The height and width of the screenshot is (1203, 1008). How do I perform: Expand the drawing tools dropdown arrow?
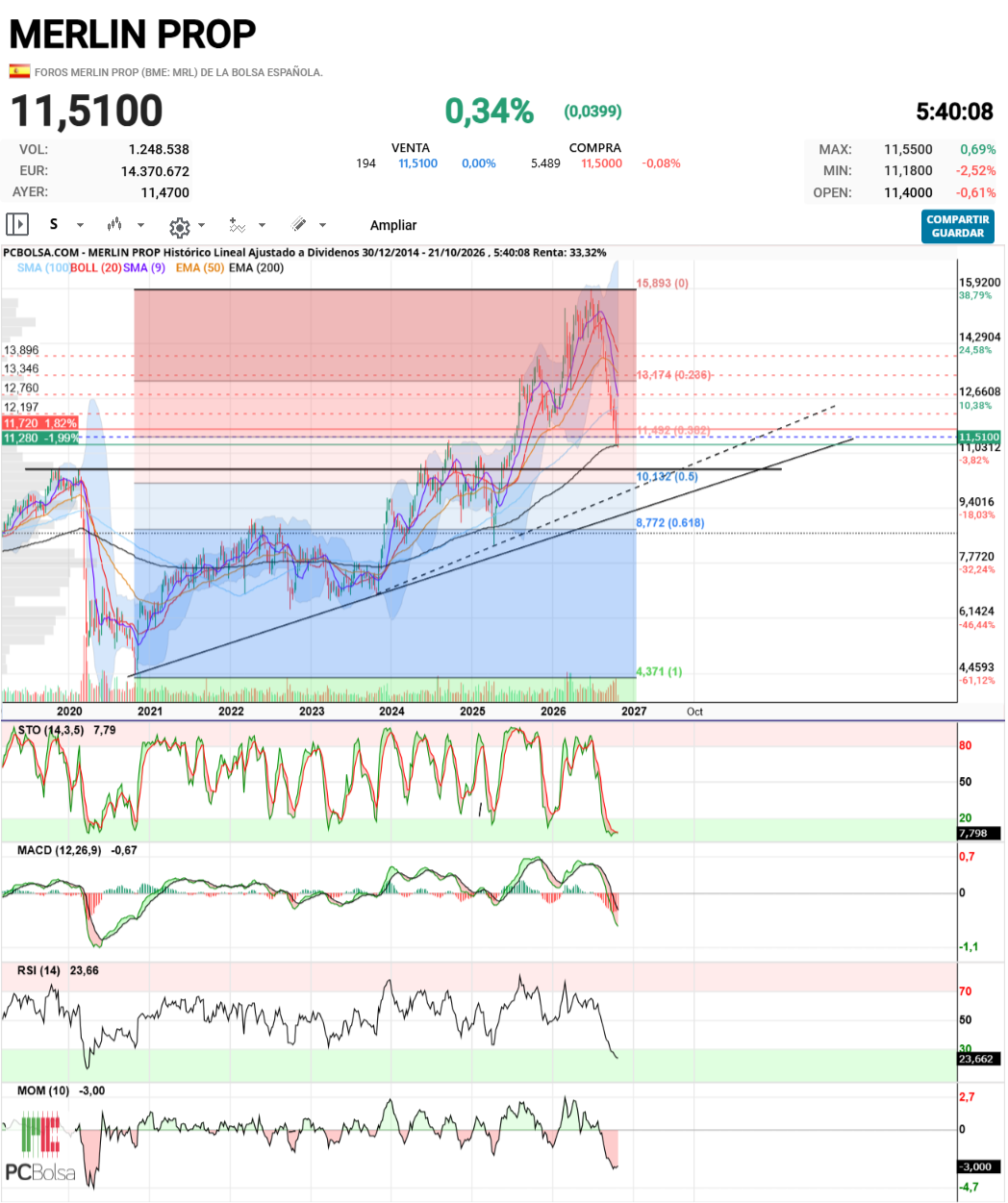(322, 226)
